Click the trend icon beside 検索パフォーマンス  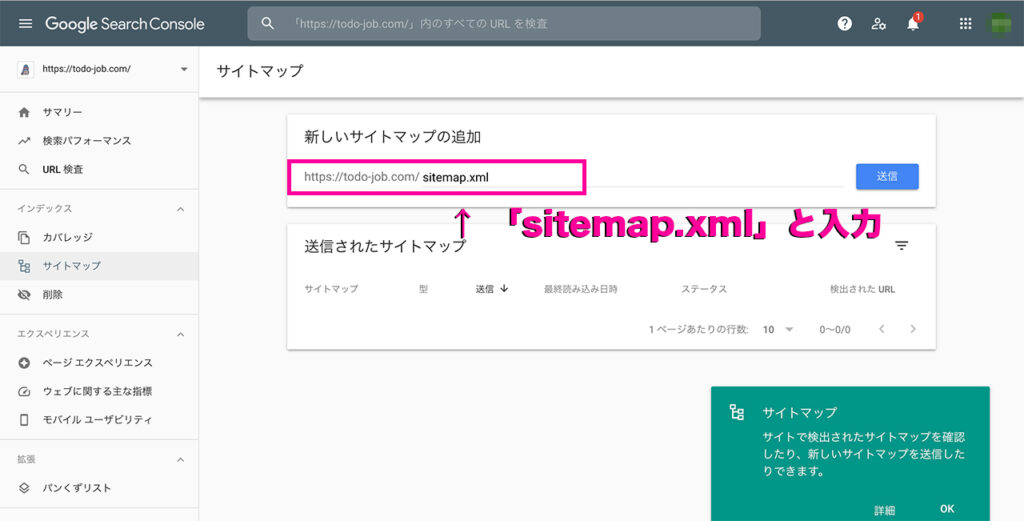coord(24,140)
